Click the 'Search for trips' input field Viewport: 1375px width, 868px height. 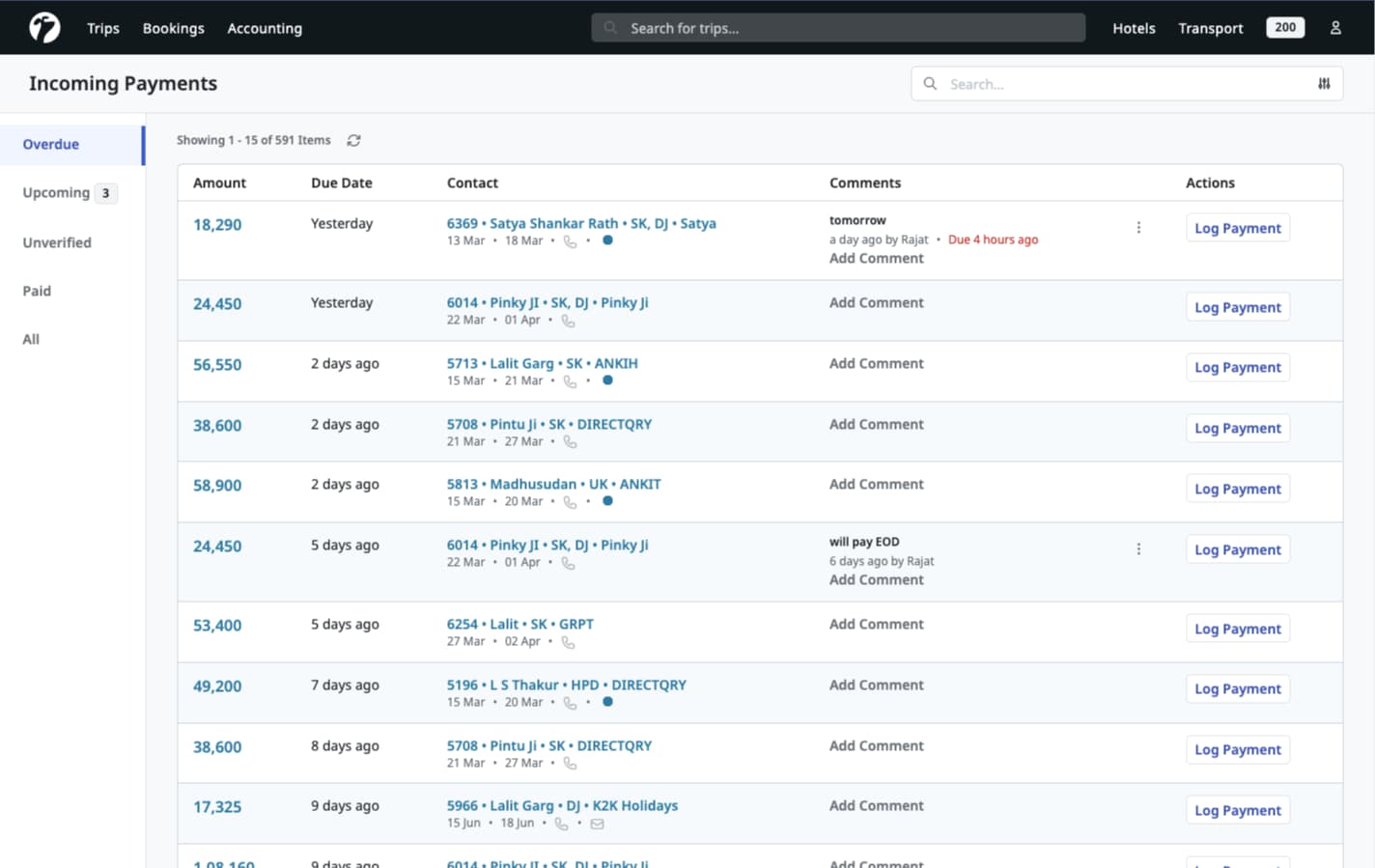(836, 28)
